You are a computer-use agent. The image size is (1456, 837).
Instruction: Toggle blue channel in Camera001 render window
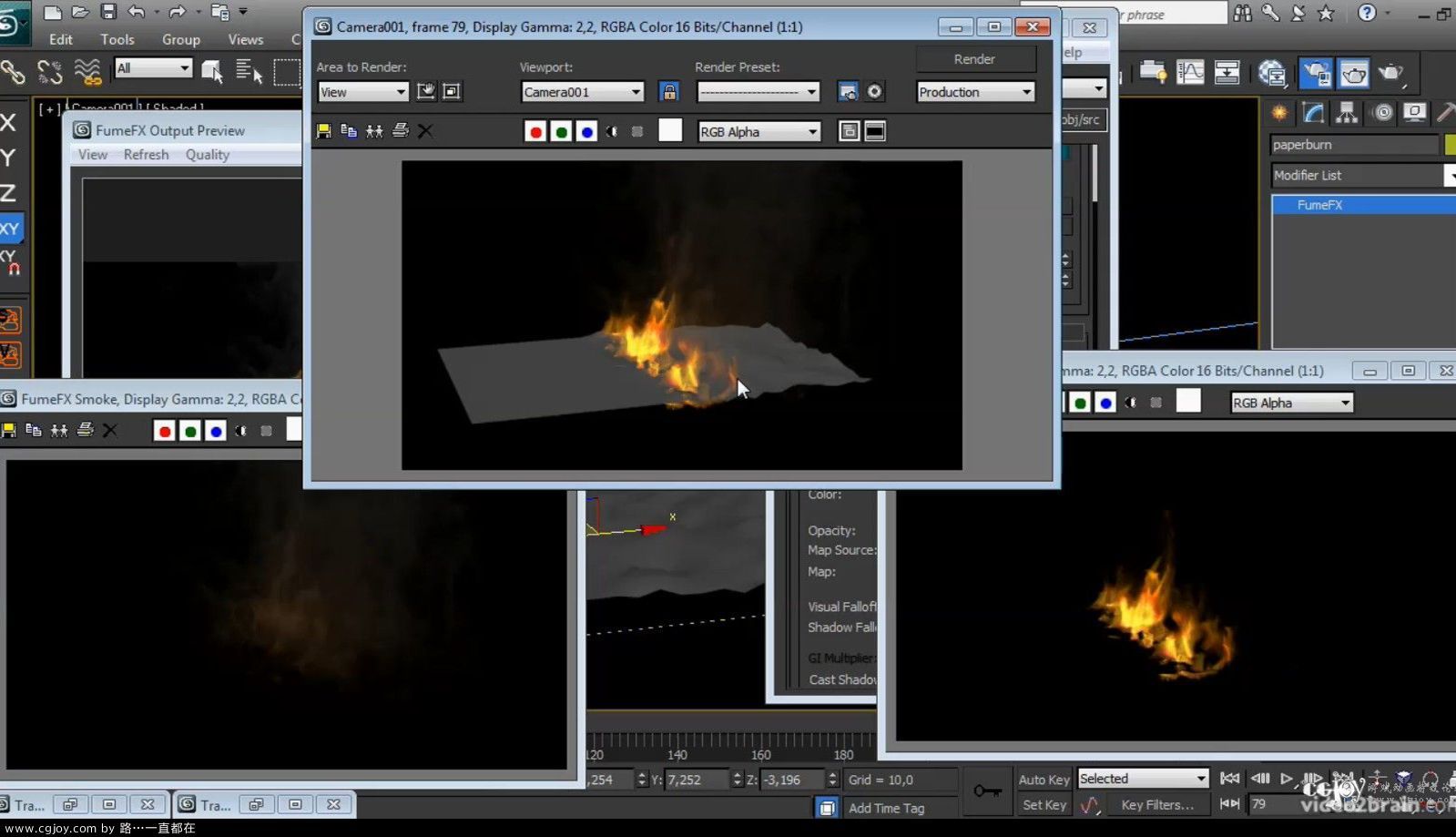point(586,132)
